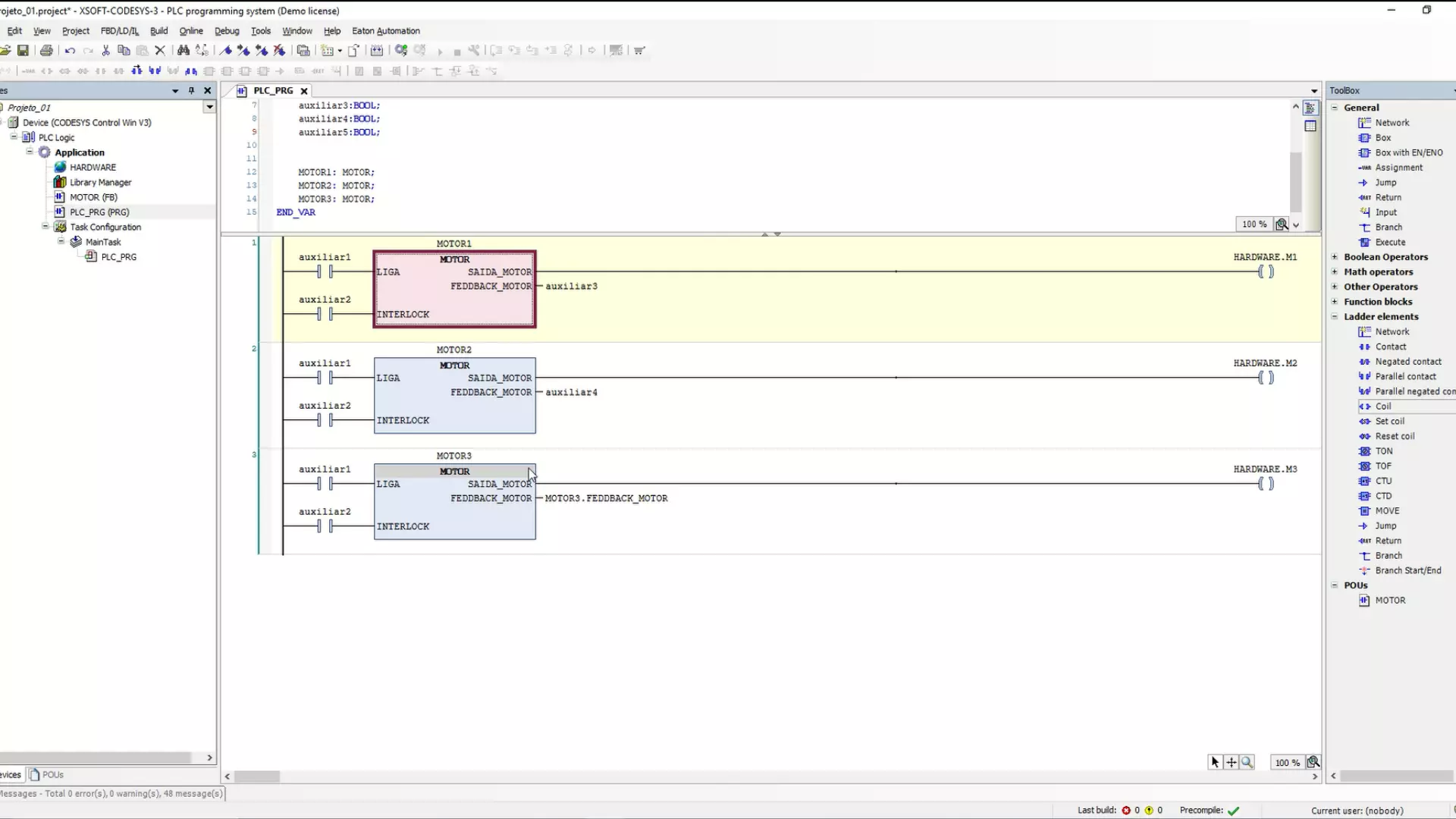1456x819 pixels.
Task: Click the Print toolbar icon
Action: pyautogui.click(x=46, y=51)
